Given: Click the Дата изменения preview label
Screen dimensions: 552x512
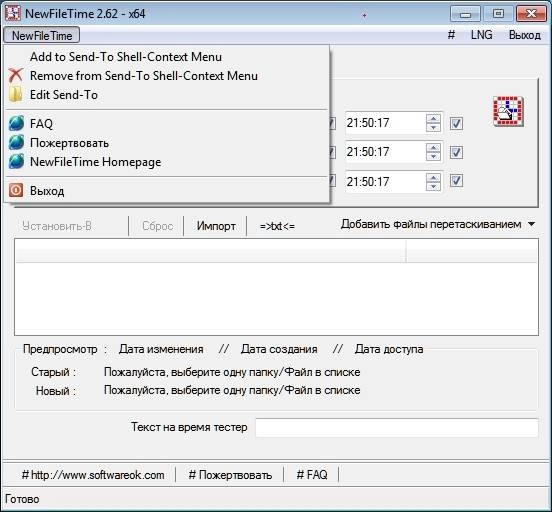Looking at the screenshot, I should click(x=161, y=349).
